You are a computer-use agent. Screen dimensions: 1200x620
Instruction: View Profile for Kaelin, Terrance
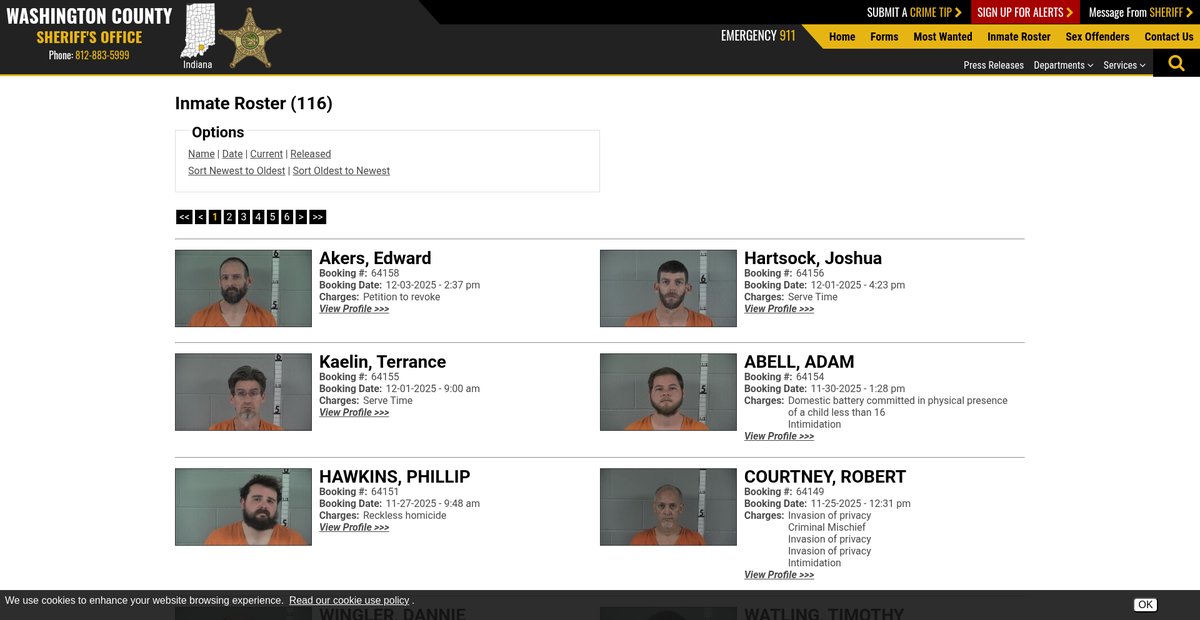pyautogui.click(x=354, y=412)
